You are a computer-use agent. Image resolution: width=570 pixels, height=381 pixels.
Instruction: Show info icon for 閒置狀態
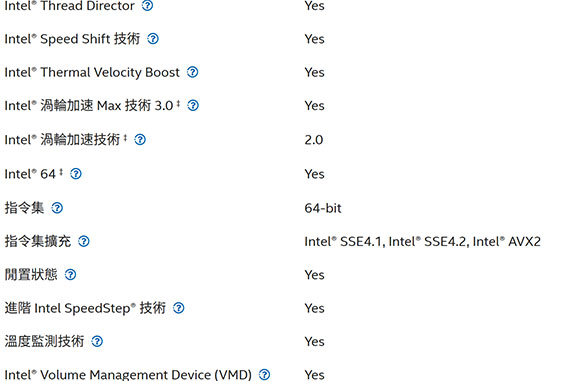(x=71, y=274)
